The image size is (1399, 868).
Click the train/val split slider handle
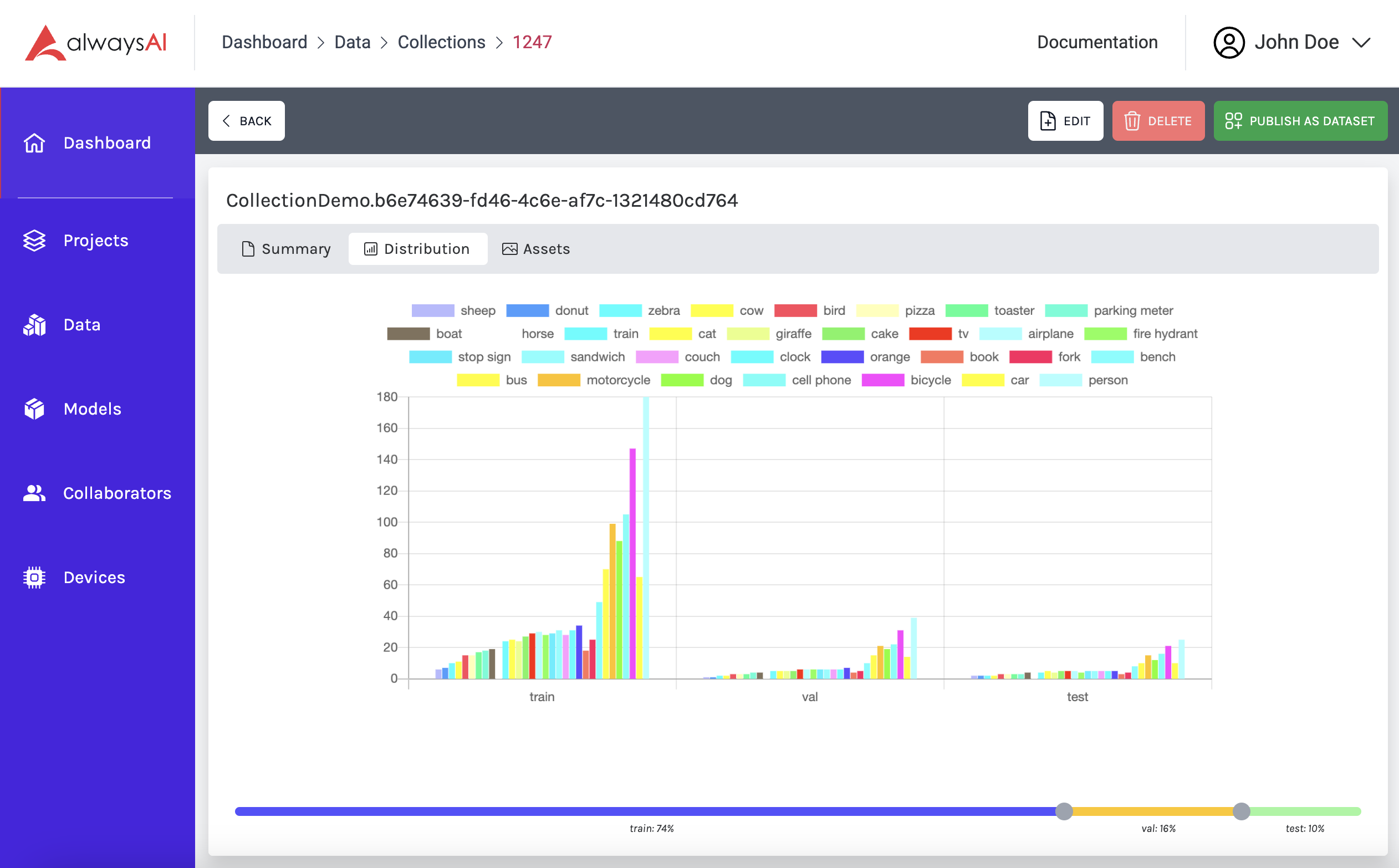pos(1064,811)
